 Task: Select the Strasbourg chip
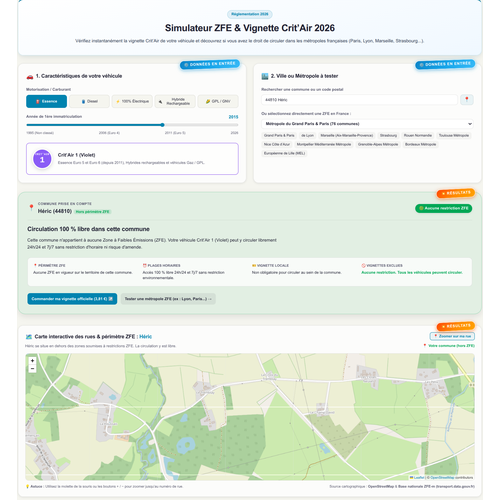[388, 135]
